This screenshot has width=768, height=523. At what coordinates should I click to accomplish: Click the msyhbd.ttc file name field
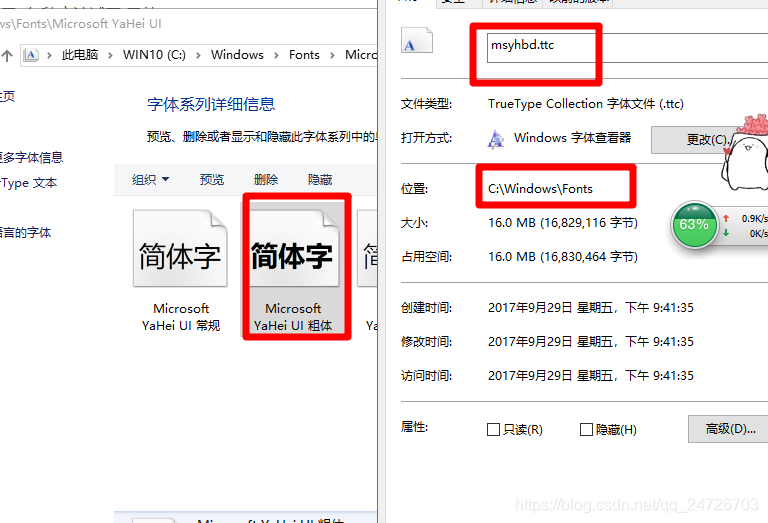627,48
